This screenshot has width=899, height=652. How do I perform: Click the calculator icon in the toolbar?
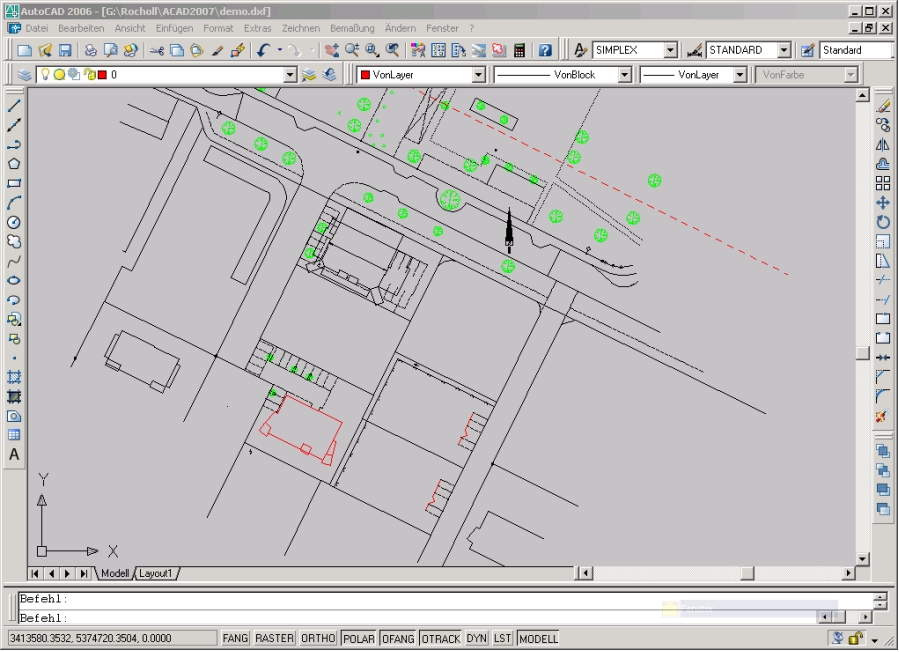pyautogui.click(x=520, y=50)
